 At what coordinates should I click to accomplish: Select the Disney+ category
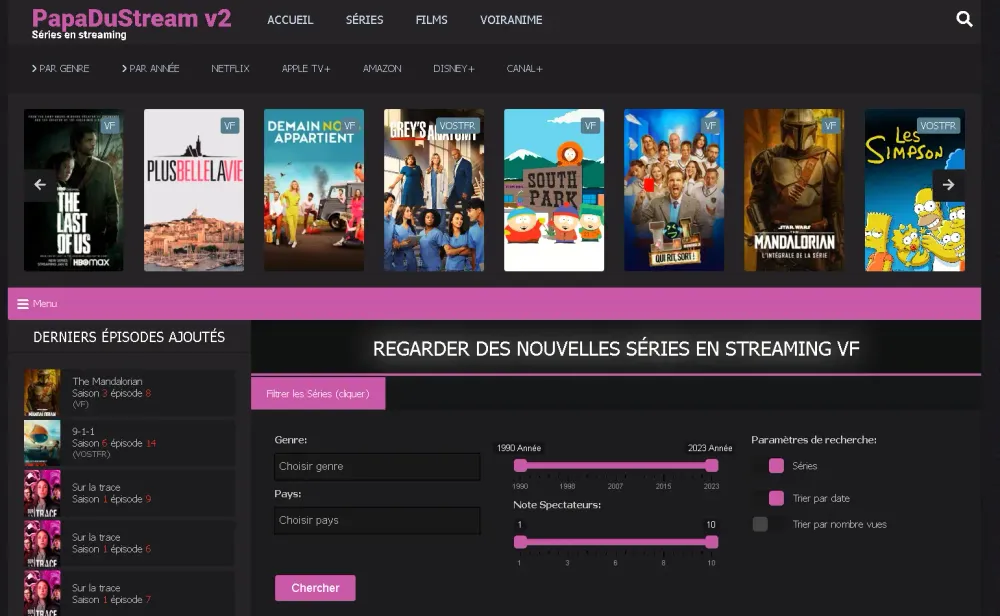click(453, 68)
